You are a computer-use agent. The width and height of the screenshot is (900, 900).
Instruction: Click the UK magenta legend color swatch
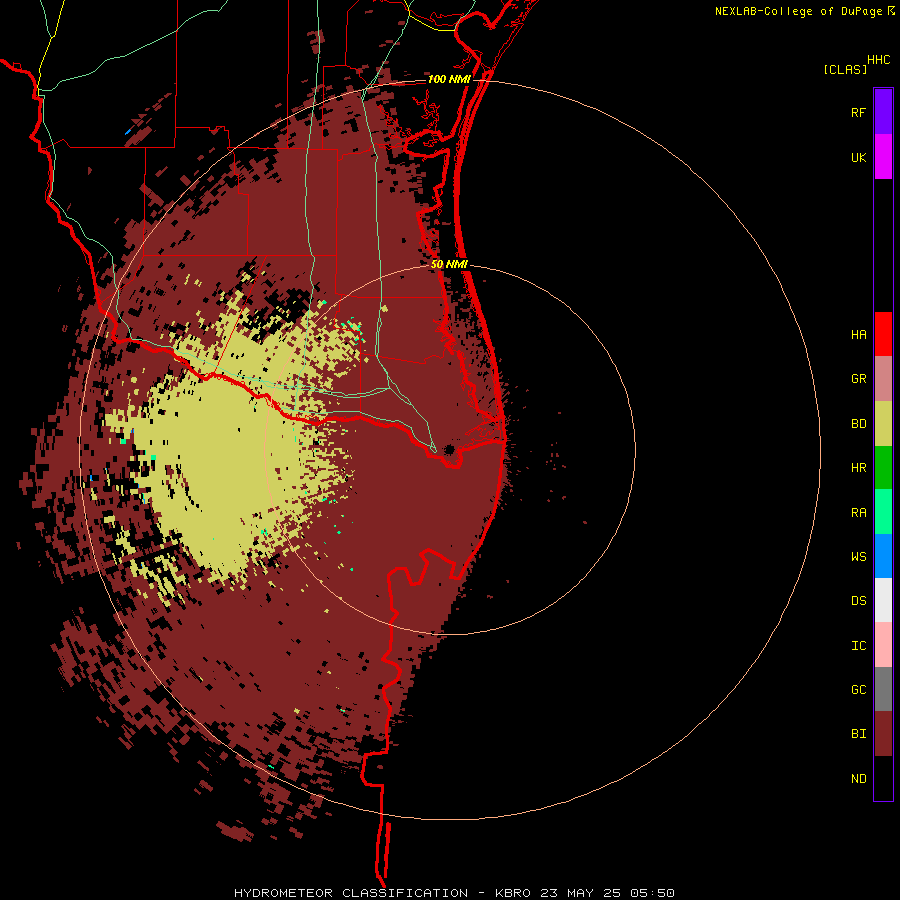tap(883, 157)
